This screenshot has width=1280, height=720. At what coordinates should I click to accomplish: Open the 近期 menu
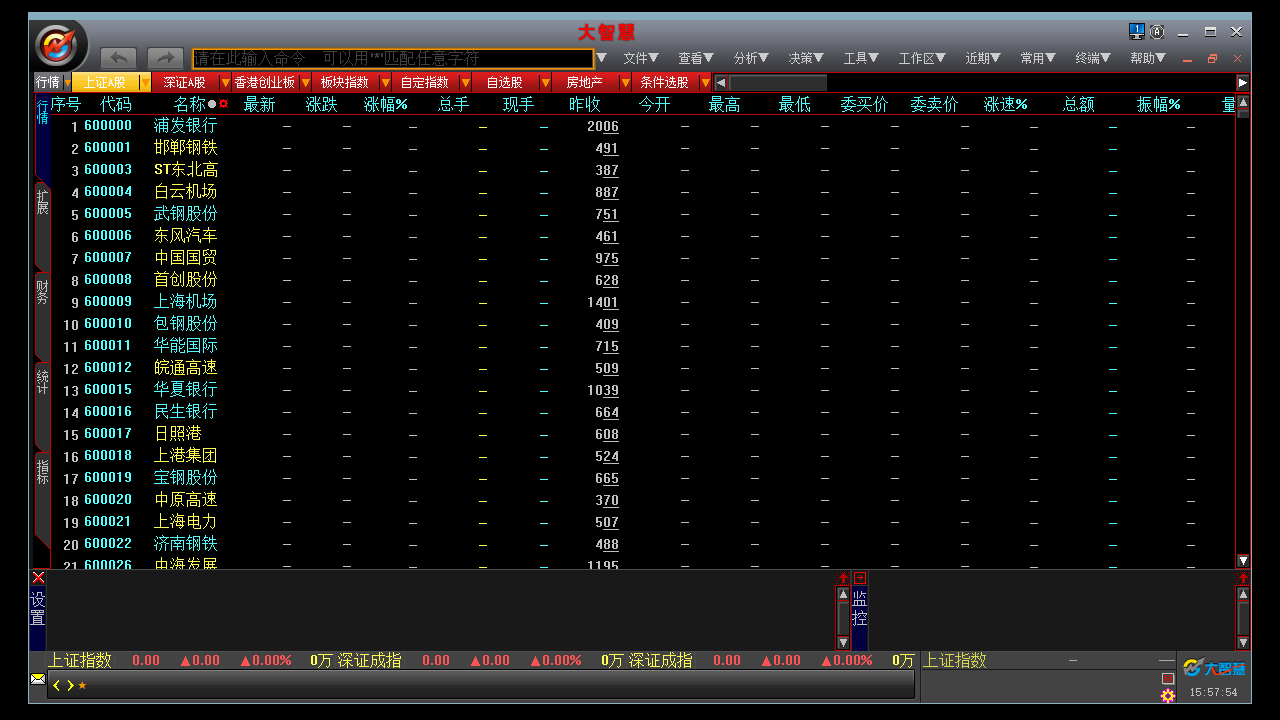pyautogui.click(x=984, y=59)
